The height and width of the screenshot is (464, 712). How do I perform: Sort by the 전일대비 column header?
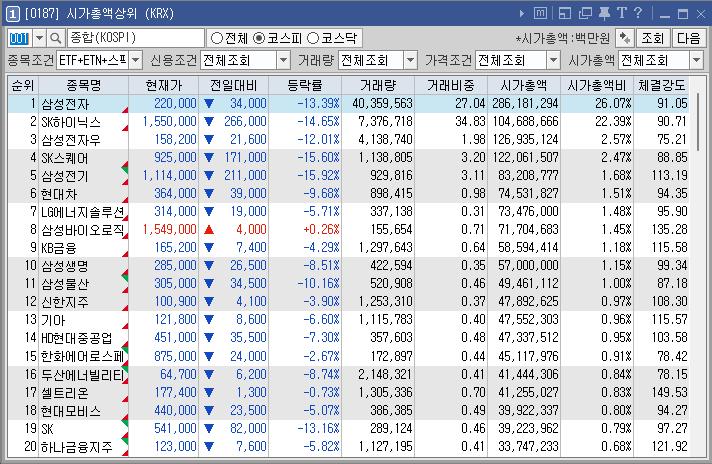[x=233, y=85]
